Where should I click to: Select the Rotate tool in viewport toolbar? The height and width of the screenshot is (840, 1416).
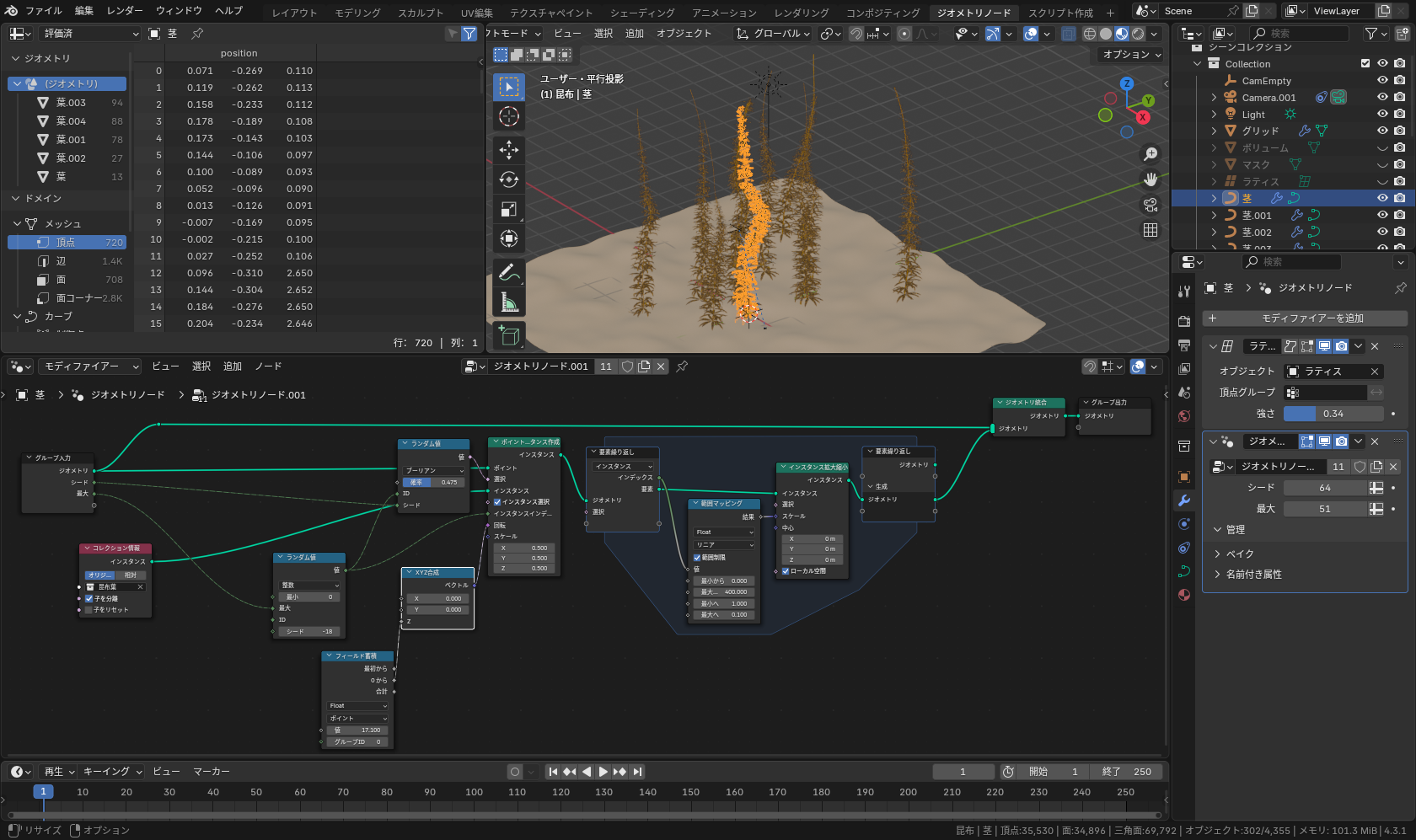[508, 179]
